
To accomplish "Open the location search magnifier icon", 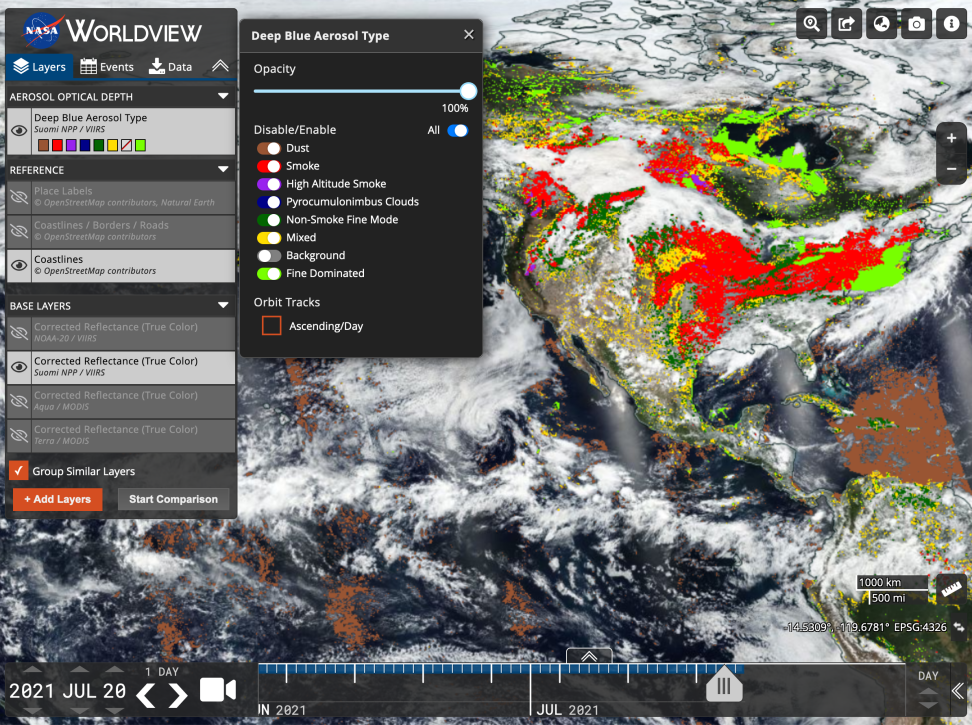I will coord(811,24).
